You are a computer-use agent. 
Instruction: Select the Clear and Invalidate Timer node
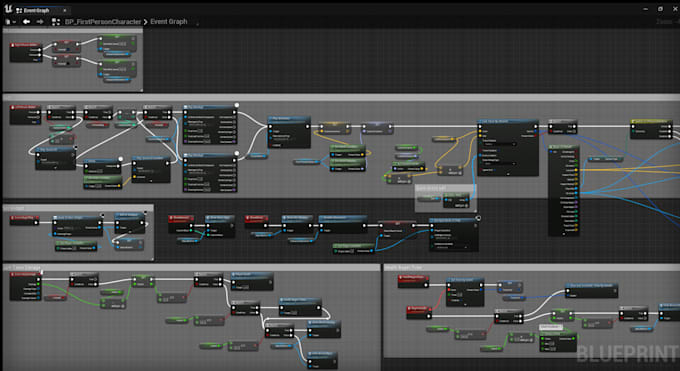[x=592, y=290]
